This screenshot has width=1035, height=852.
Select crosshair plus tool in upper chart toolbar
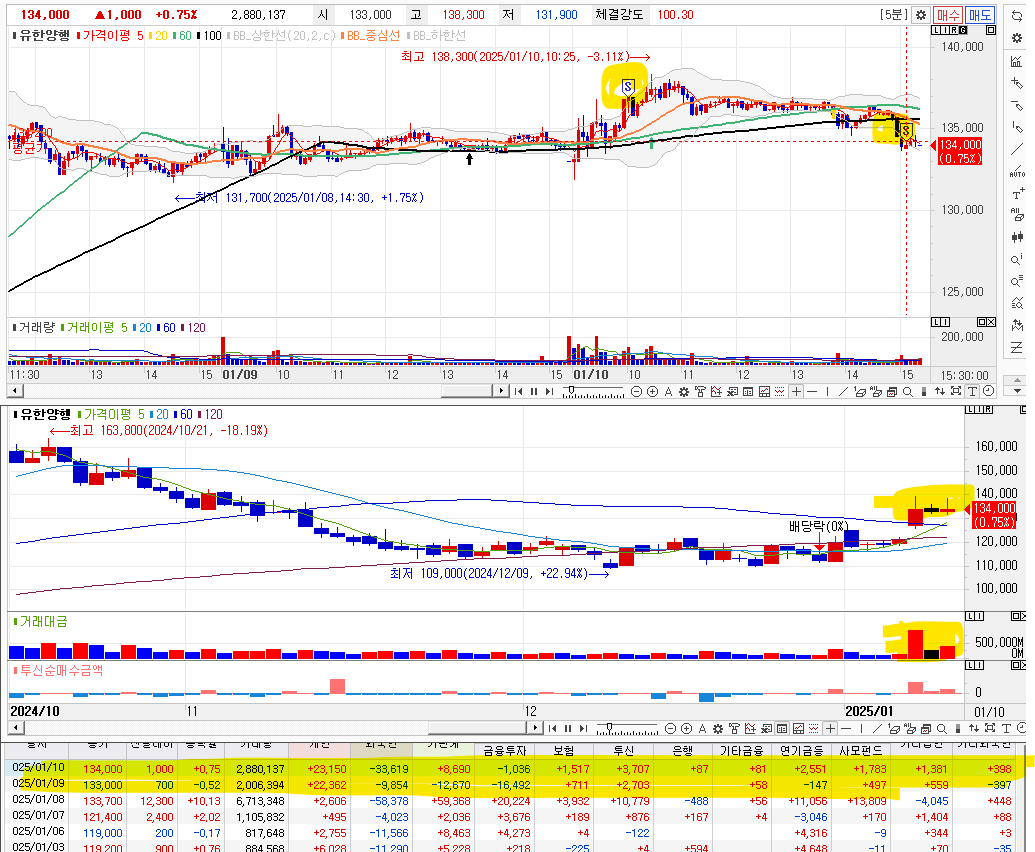click(x=797, y=392)
